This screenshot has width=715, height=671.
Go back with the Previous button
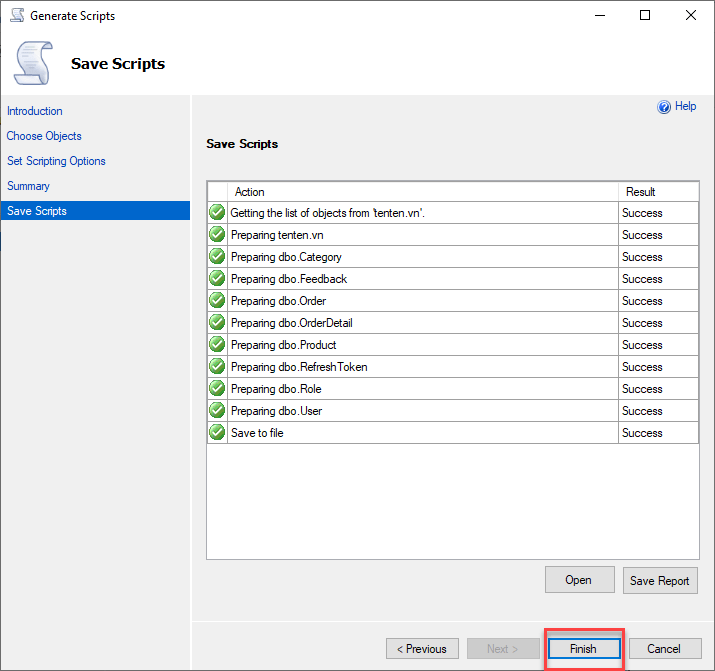(x=422, y=649)
